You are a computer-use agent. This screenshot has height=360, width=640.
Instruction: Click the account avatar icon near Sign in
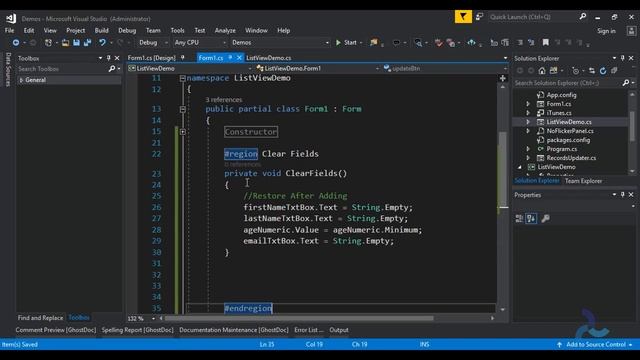point(631,31)
